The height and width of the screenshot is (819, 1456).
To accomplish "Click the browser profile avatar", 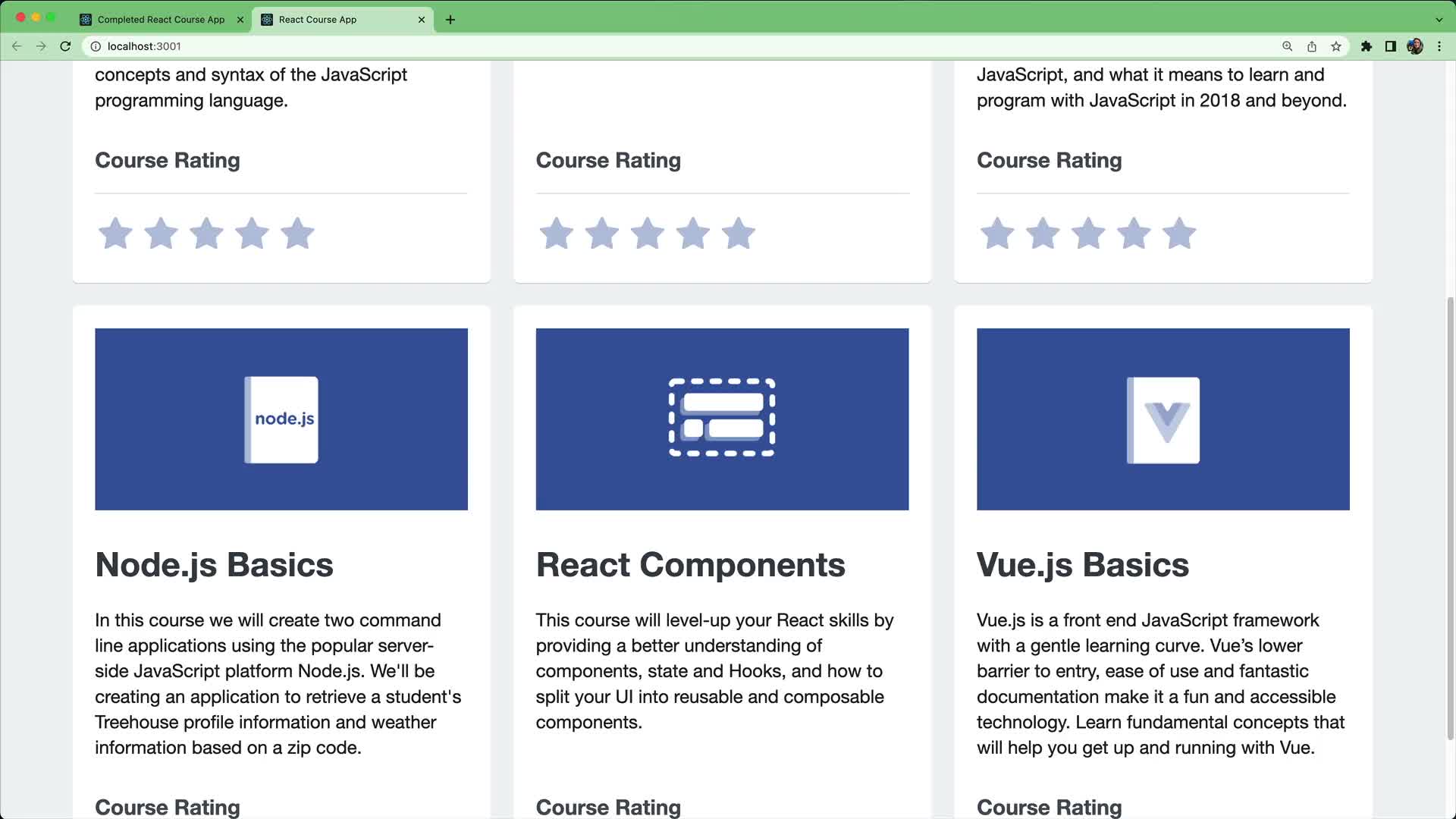I will pos(1415,46).
